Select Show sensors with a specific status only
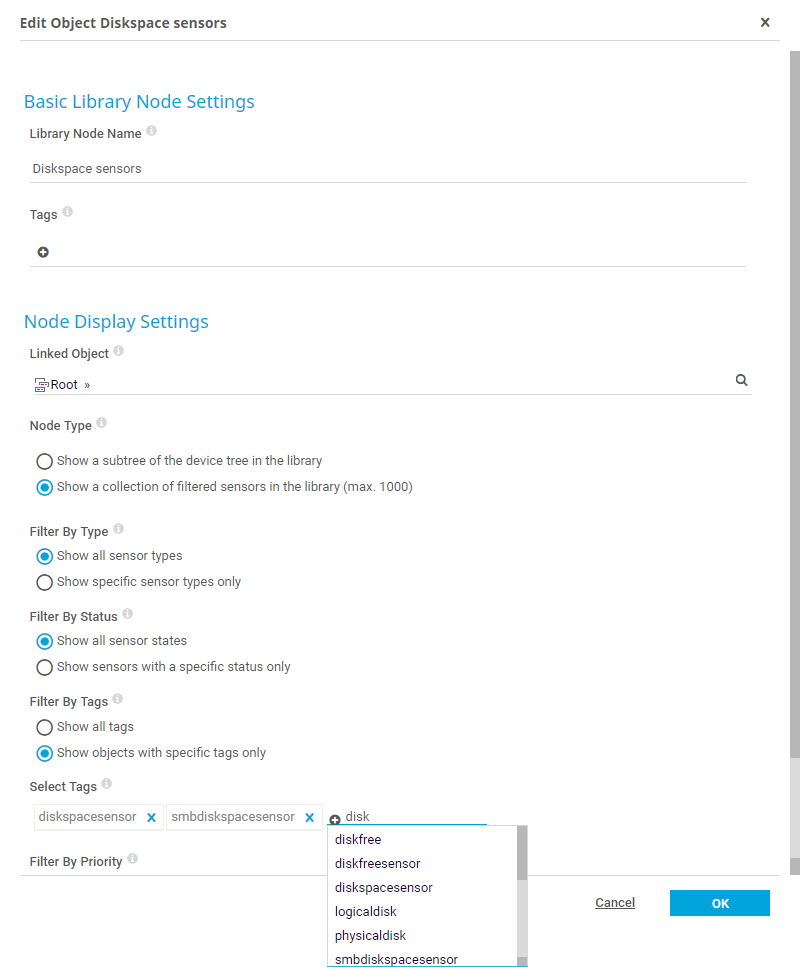 point(44,667)
